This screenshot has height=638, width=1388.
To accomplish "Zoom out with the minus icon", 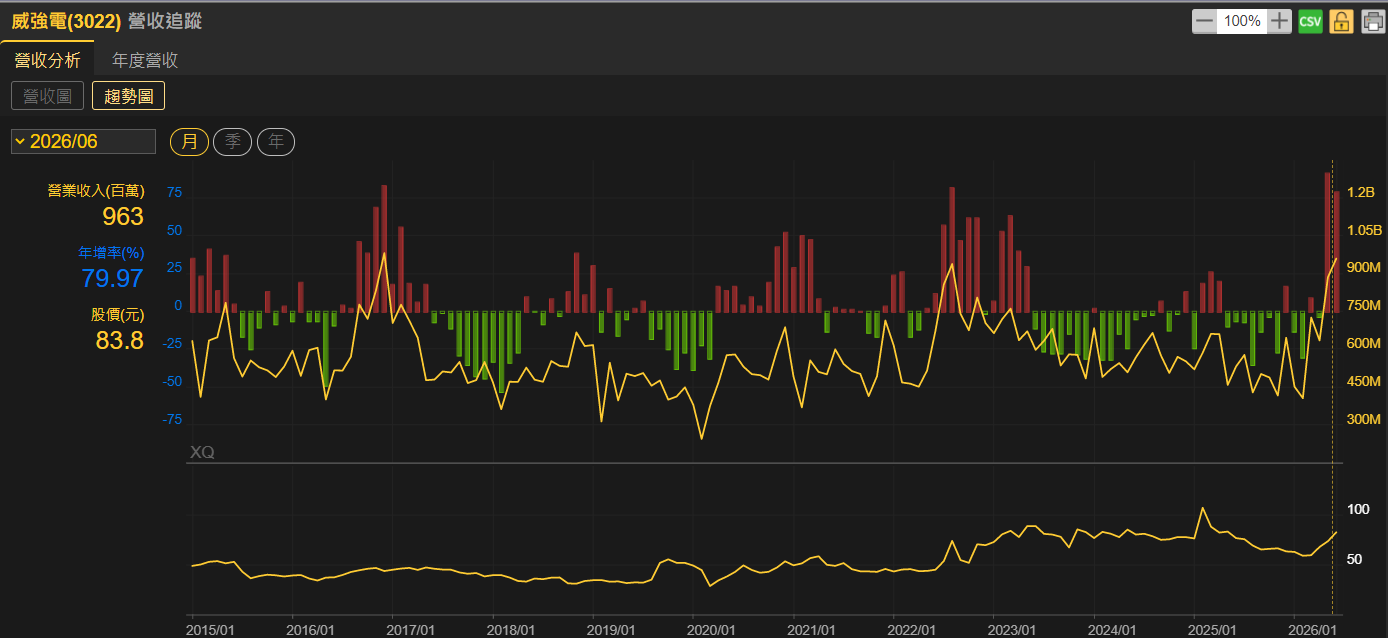I will click(1204, 21).
